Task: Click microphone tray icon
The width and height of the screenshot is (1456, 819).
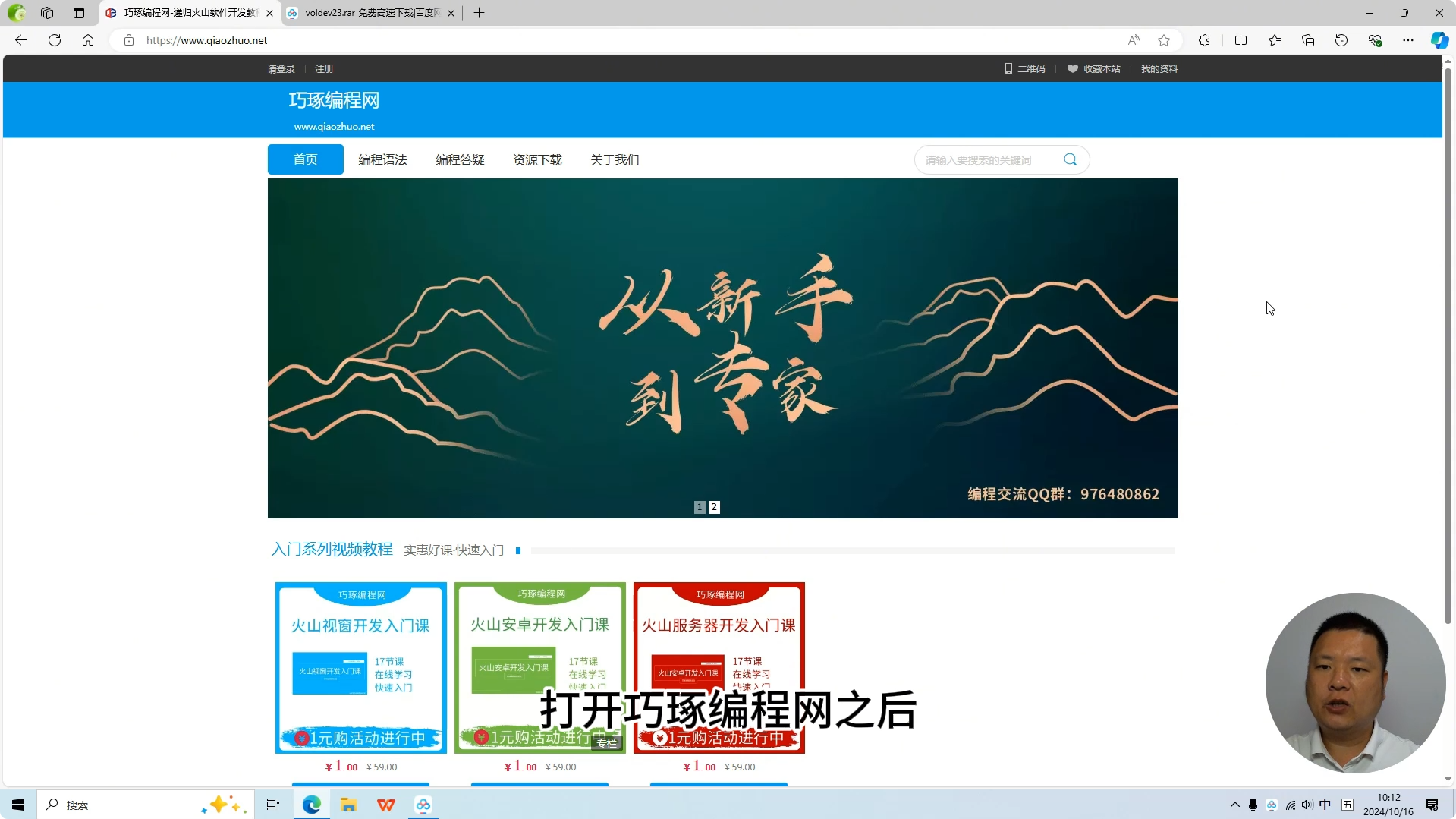Action: pos(1253,805)
